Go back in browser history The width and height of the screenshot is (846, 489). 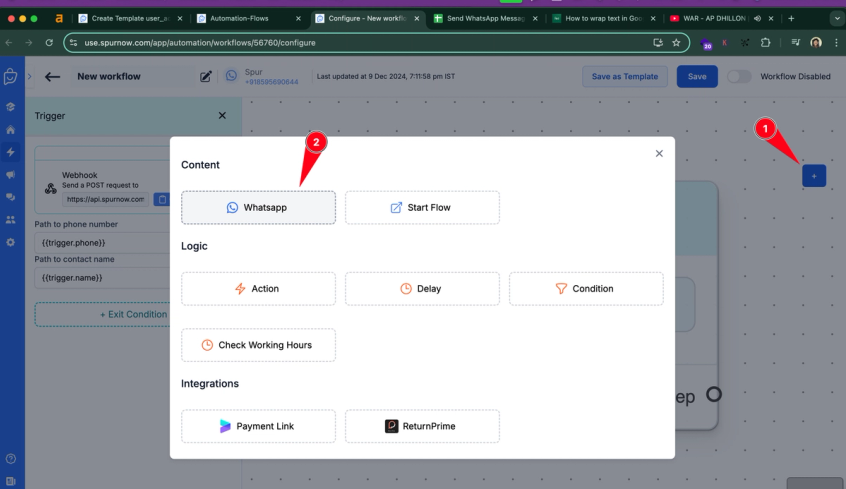tap(9, 43)
